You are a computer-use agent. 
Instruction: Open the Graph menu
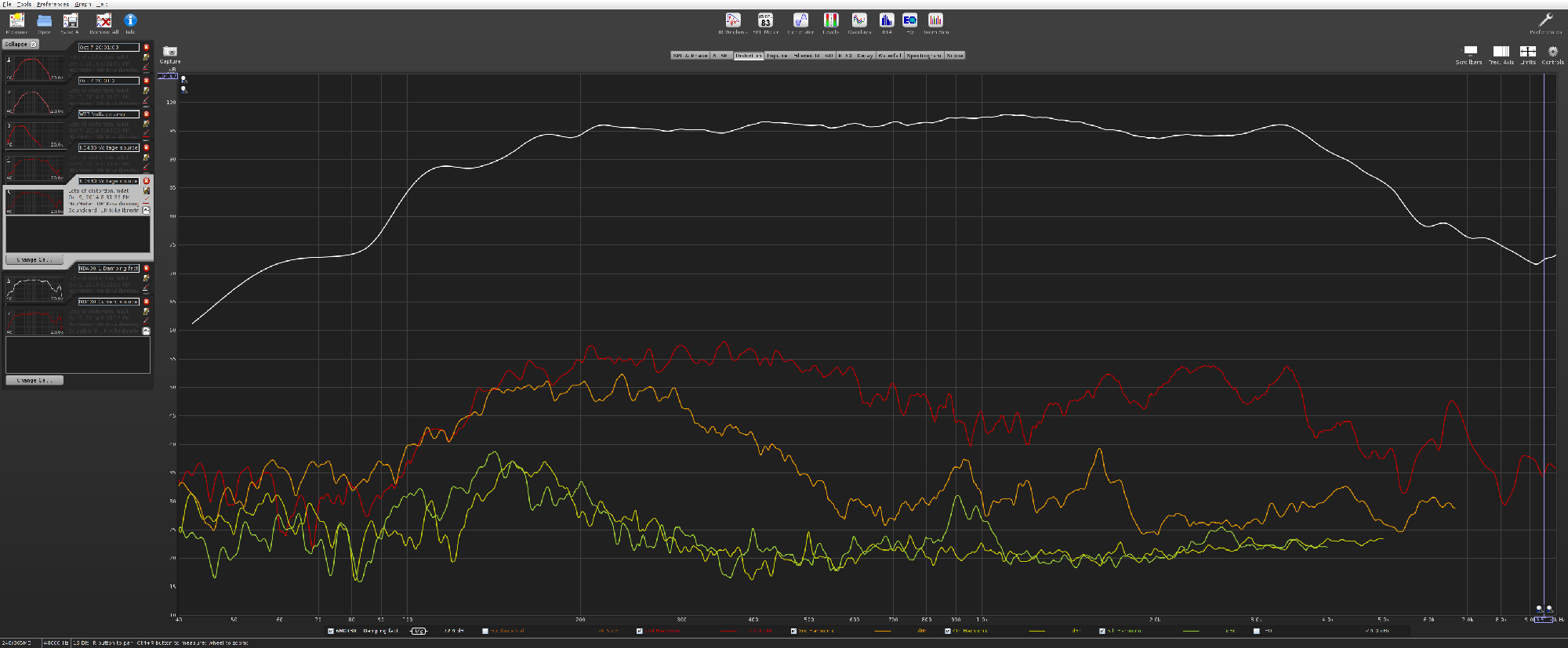tap(82, 4)
